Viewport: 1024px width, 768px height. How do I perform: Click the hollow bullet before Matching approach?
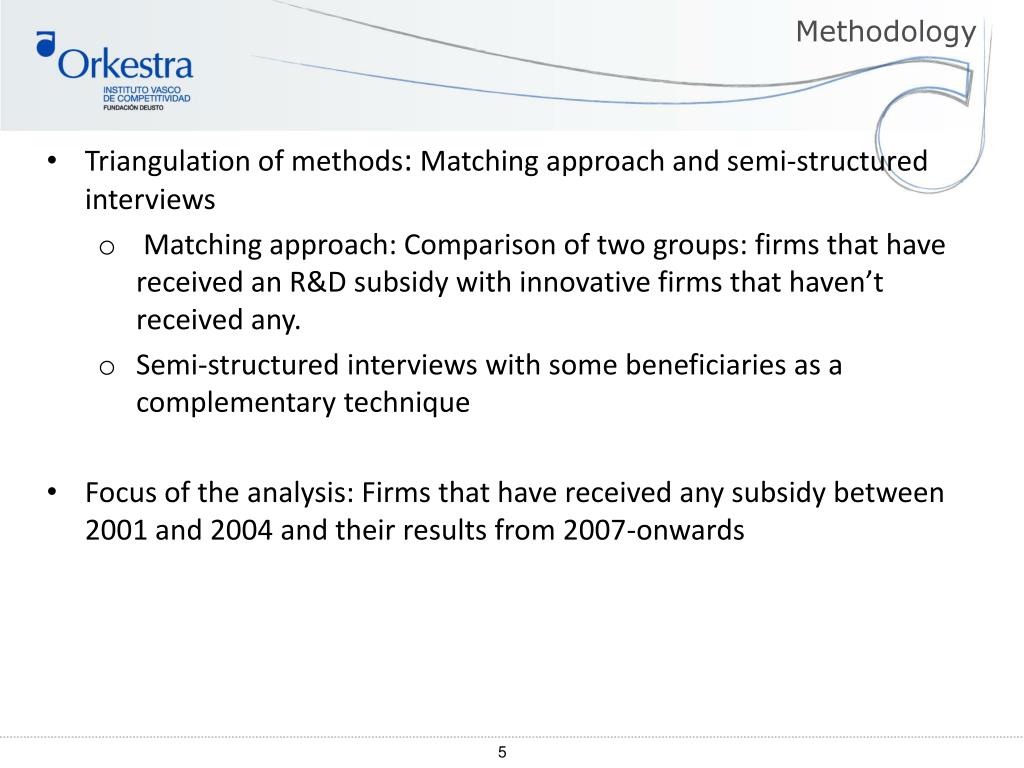click(107, 248)
